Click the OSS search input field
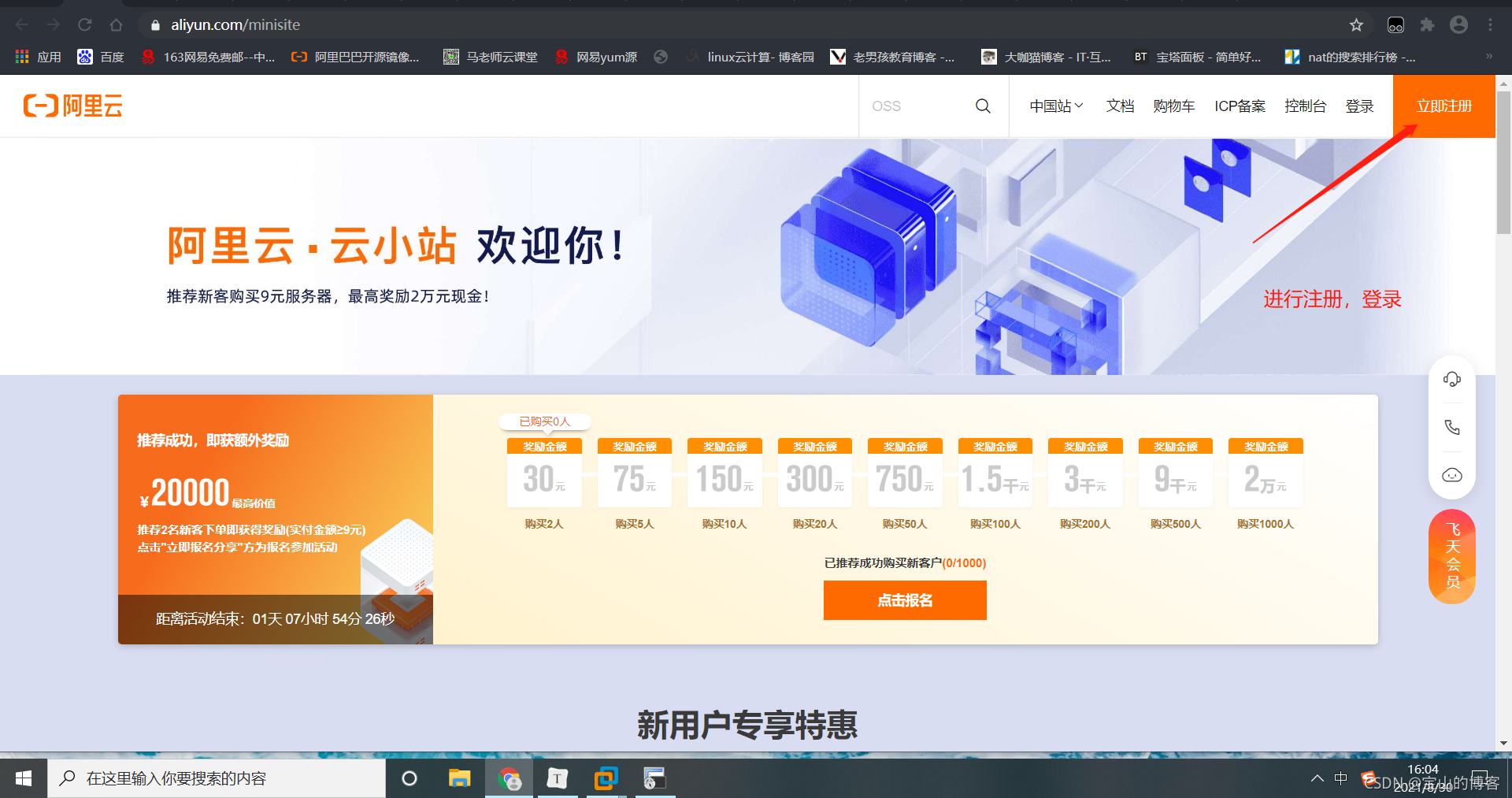Image resolution: width=1512 pixels, height=798 pixels. (917, 106)
